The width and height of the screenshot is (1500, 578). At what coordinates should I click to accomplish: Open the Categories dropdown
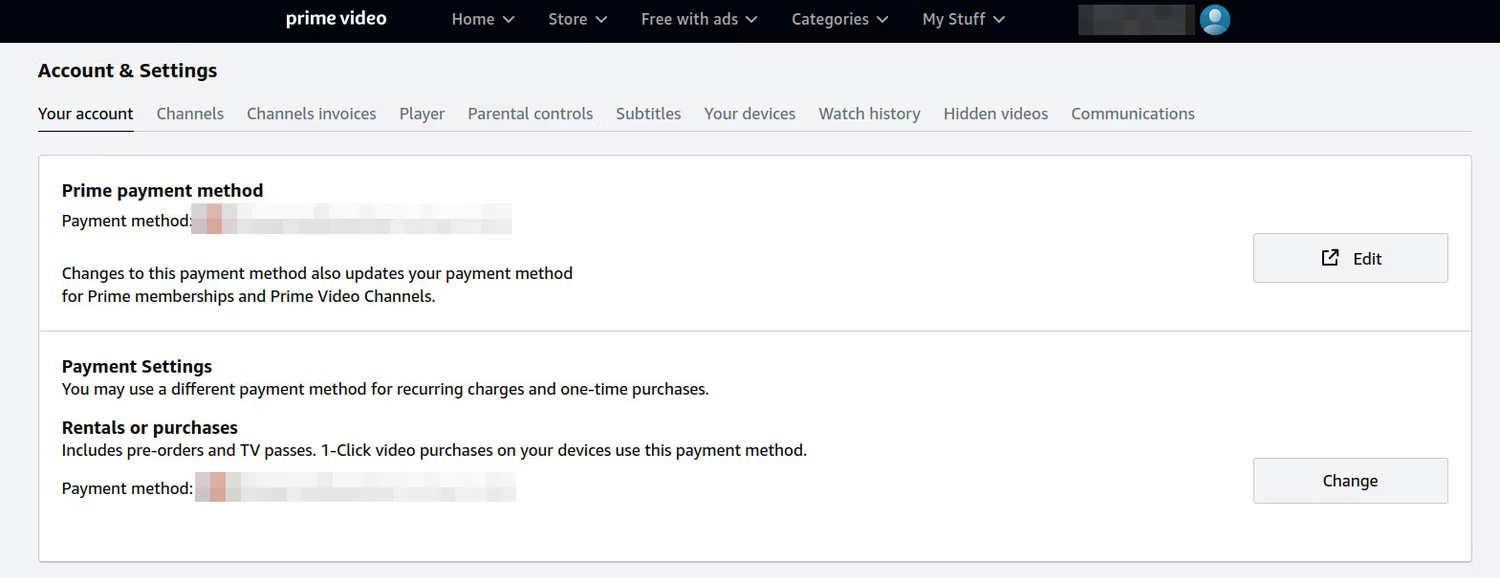pyautogui.click(x=840, y=19)
